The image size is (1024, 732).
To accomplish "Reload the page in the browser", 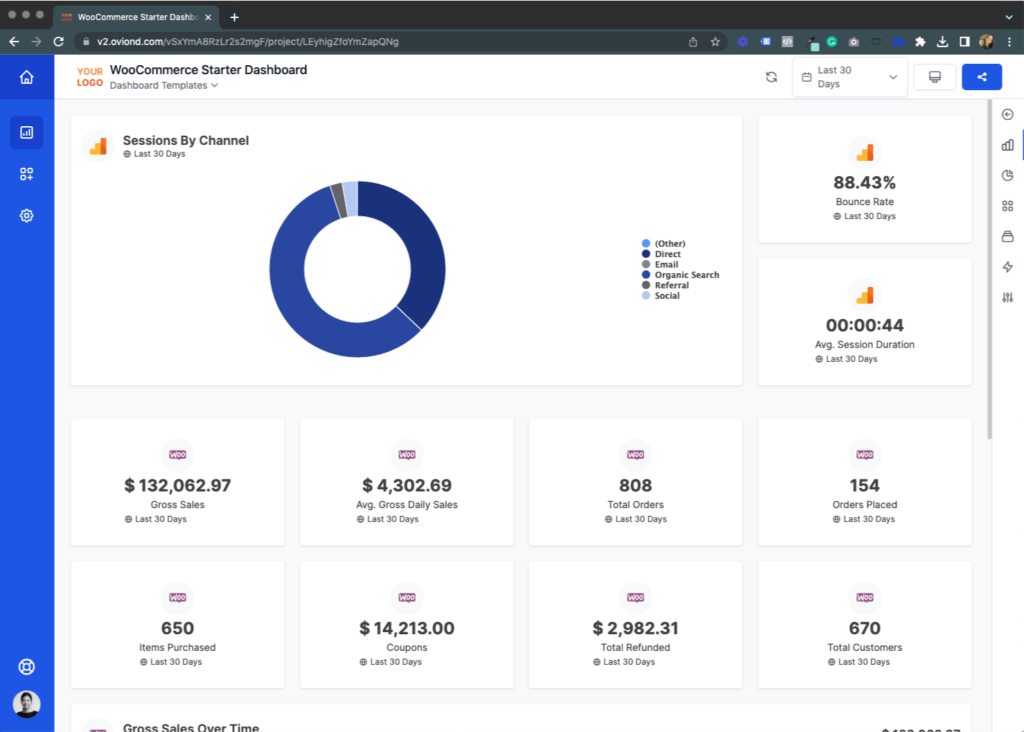I will coord(59,42).
